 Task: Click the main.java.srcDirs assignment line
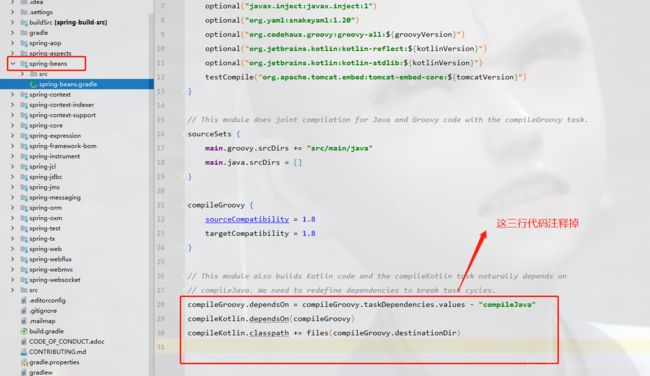[x=253, y=162]
